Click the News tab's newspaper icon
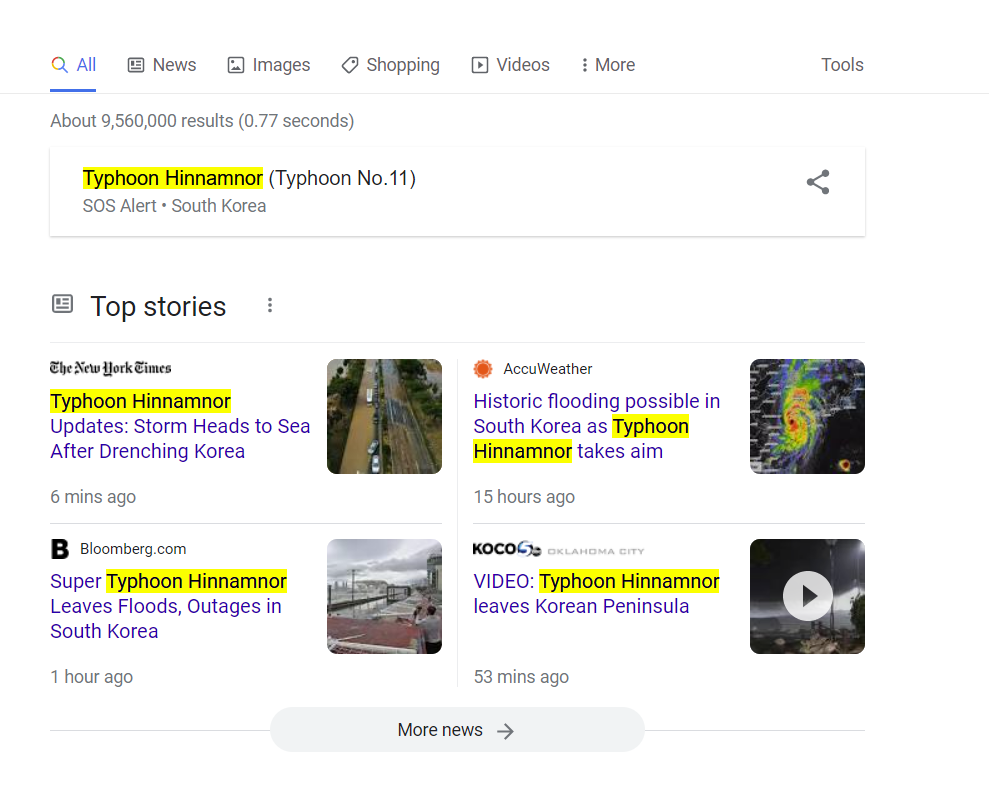 pyautogui.click(x=135, y=64)
